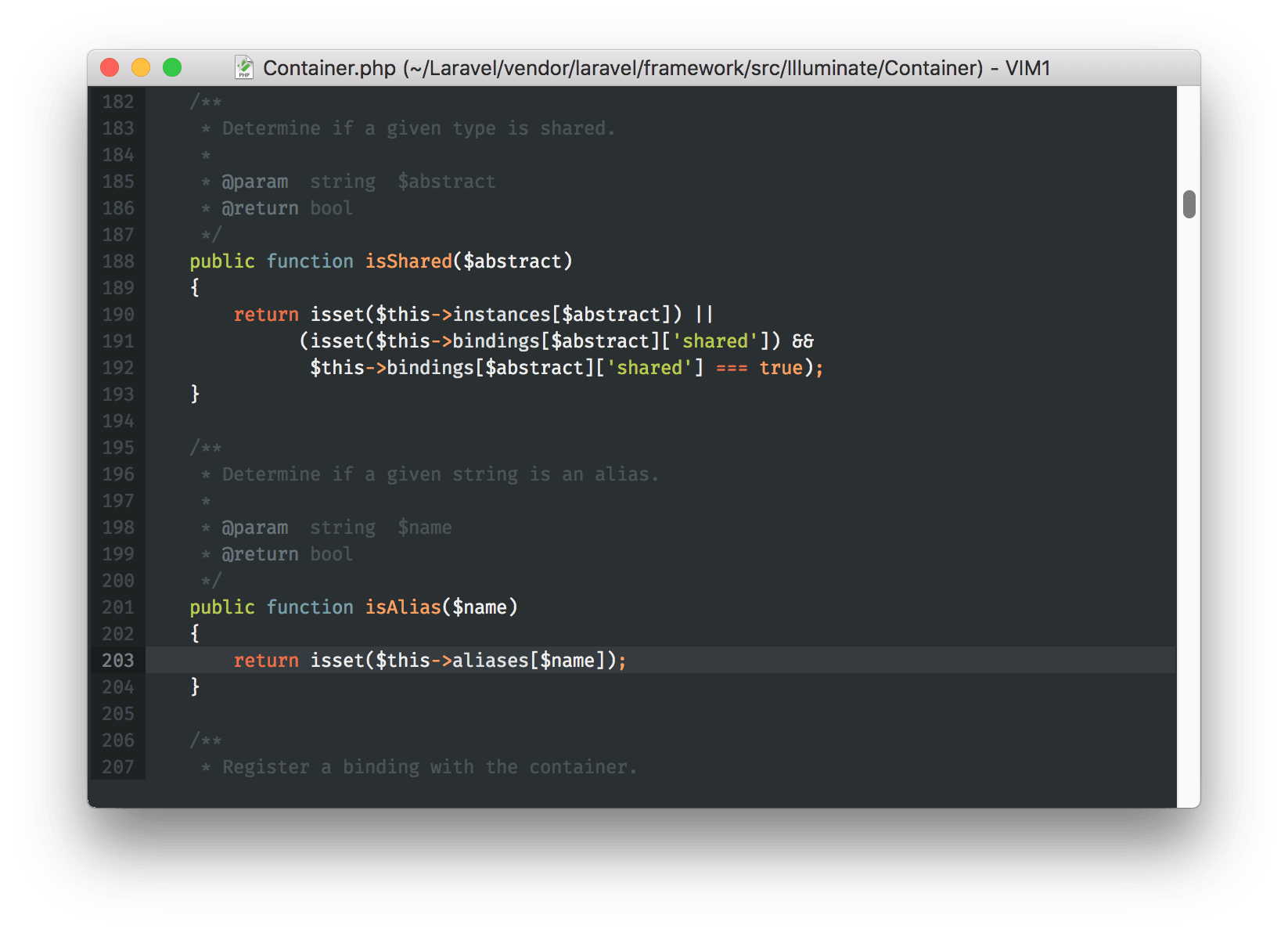Click '||' operator on line 190
This screenshot has height=933, width=1288.
click(x=704, y=315)
